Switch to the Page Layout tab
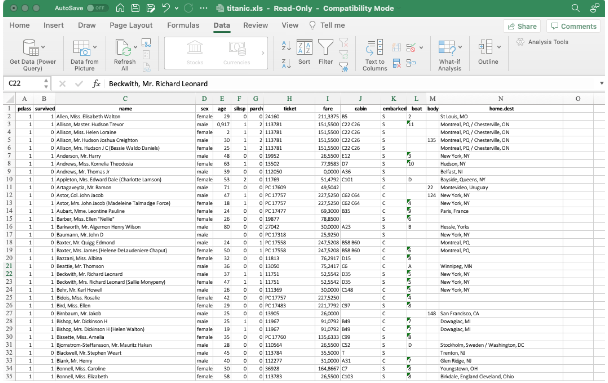Screen dimensions: 608x383 point(131,26)
